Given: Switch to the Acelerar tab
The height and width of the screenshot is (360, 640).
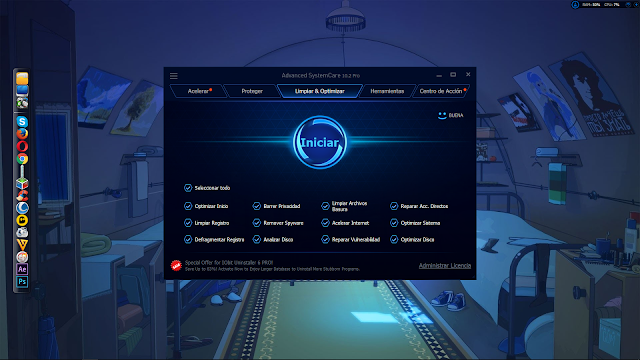Looking at the screenshot, I should [x=198, y=91].
